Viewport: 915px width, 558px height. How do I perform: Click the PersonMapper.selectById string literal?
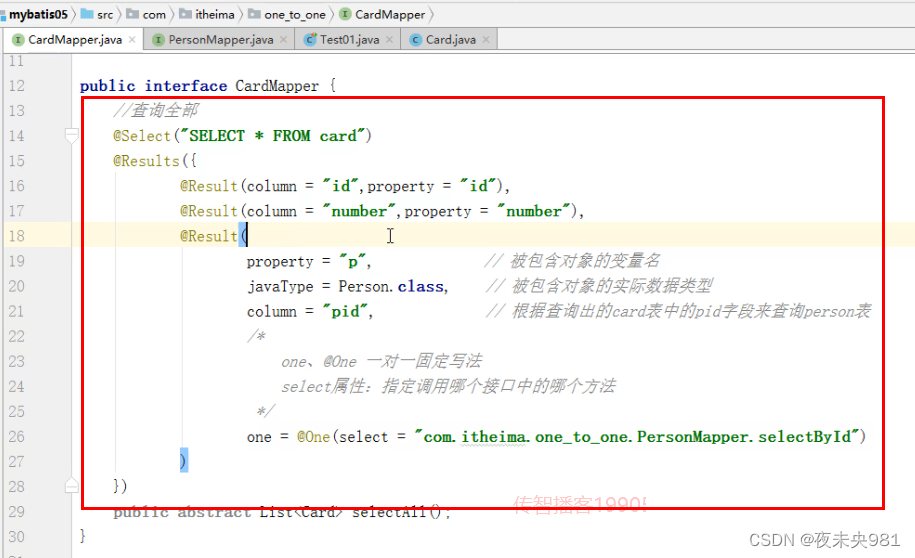(637, 437)
